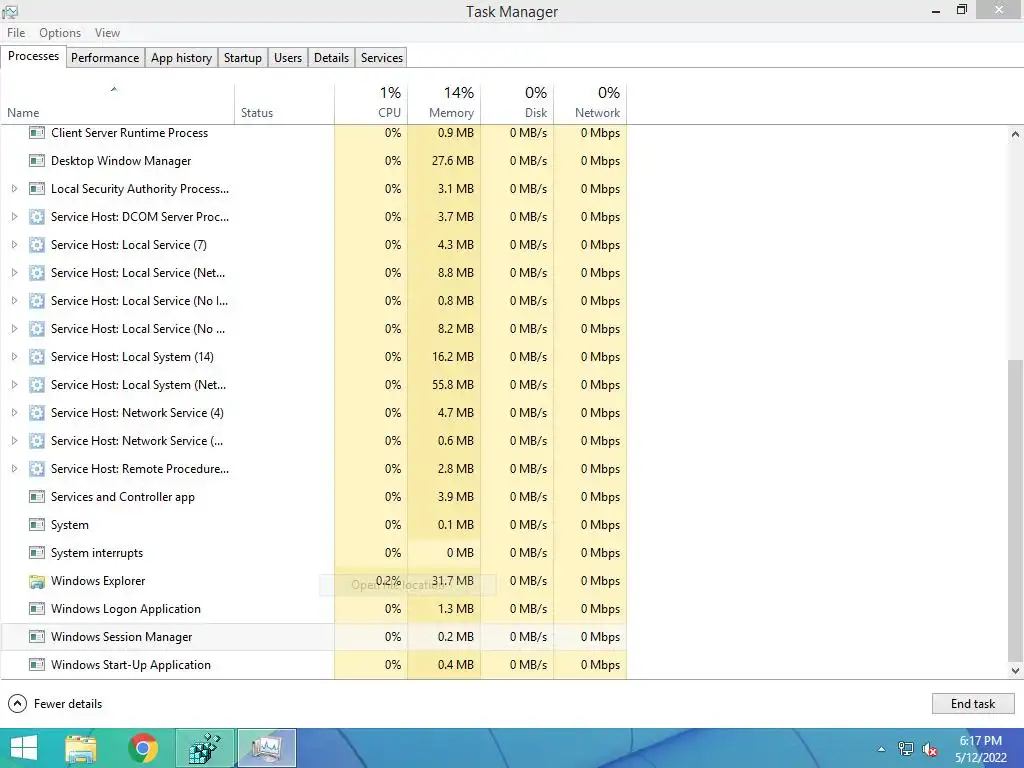Screen dimensions: 1024x768
Task: Sort by the Status column header
Action: 284,104
